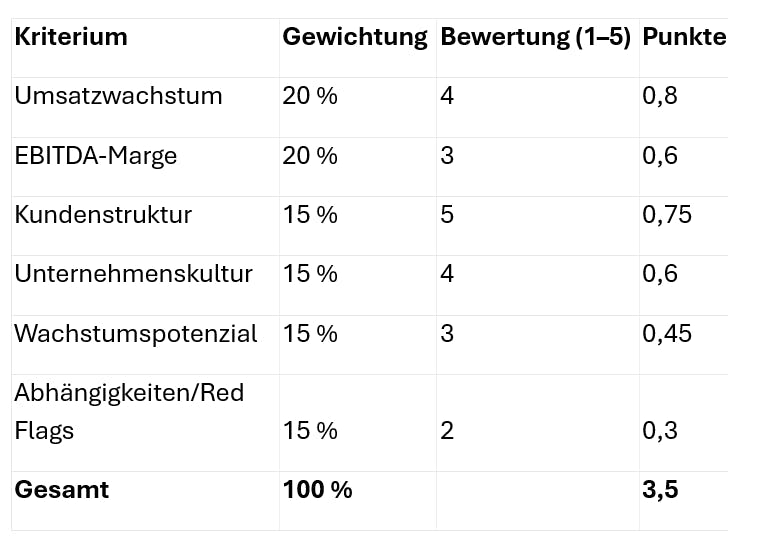Select the empty Bewertung cell in Gesamt row

[538, 500]
